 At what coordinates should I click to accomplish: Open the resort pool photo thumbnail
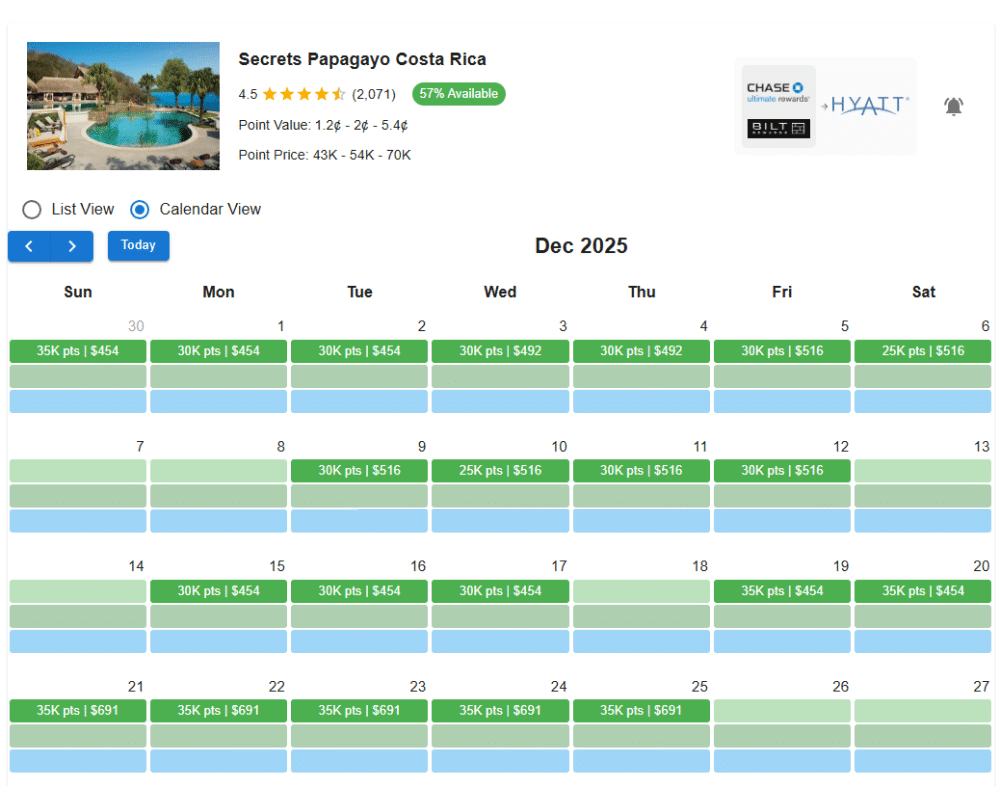[123, 106]
